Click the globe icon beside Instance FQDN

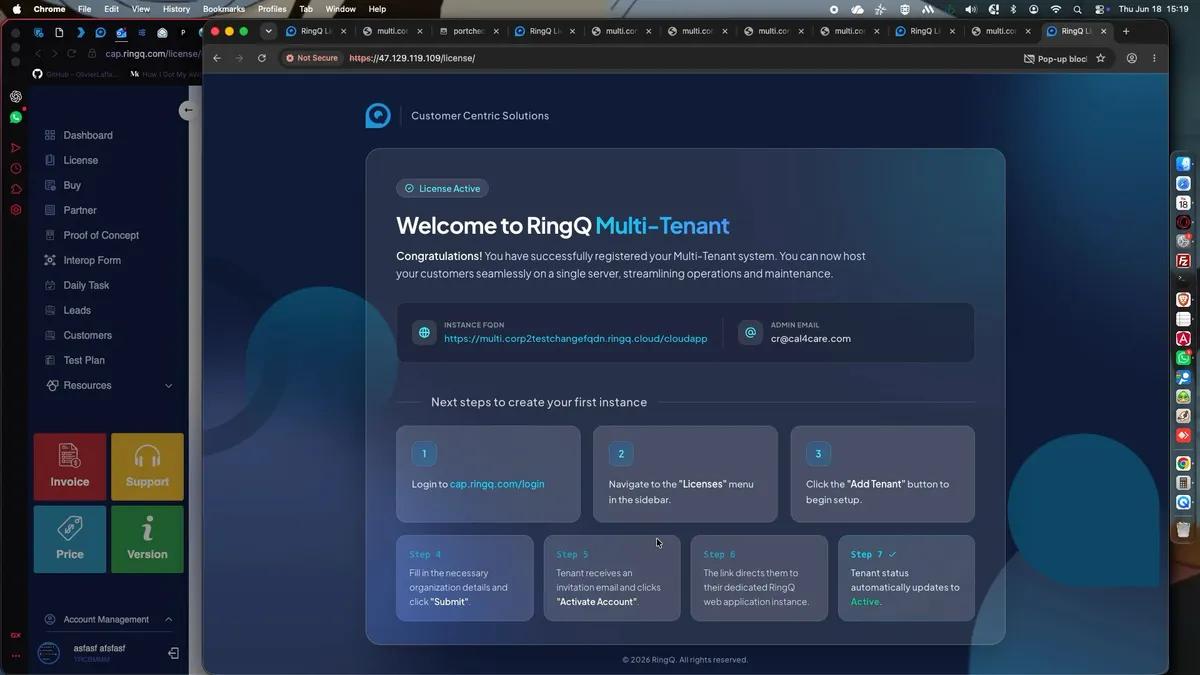tap(424, 333)
